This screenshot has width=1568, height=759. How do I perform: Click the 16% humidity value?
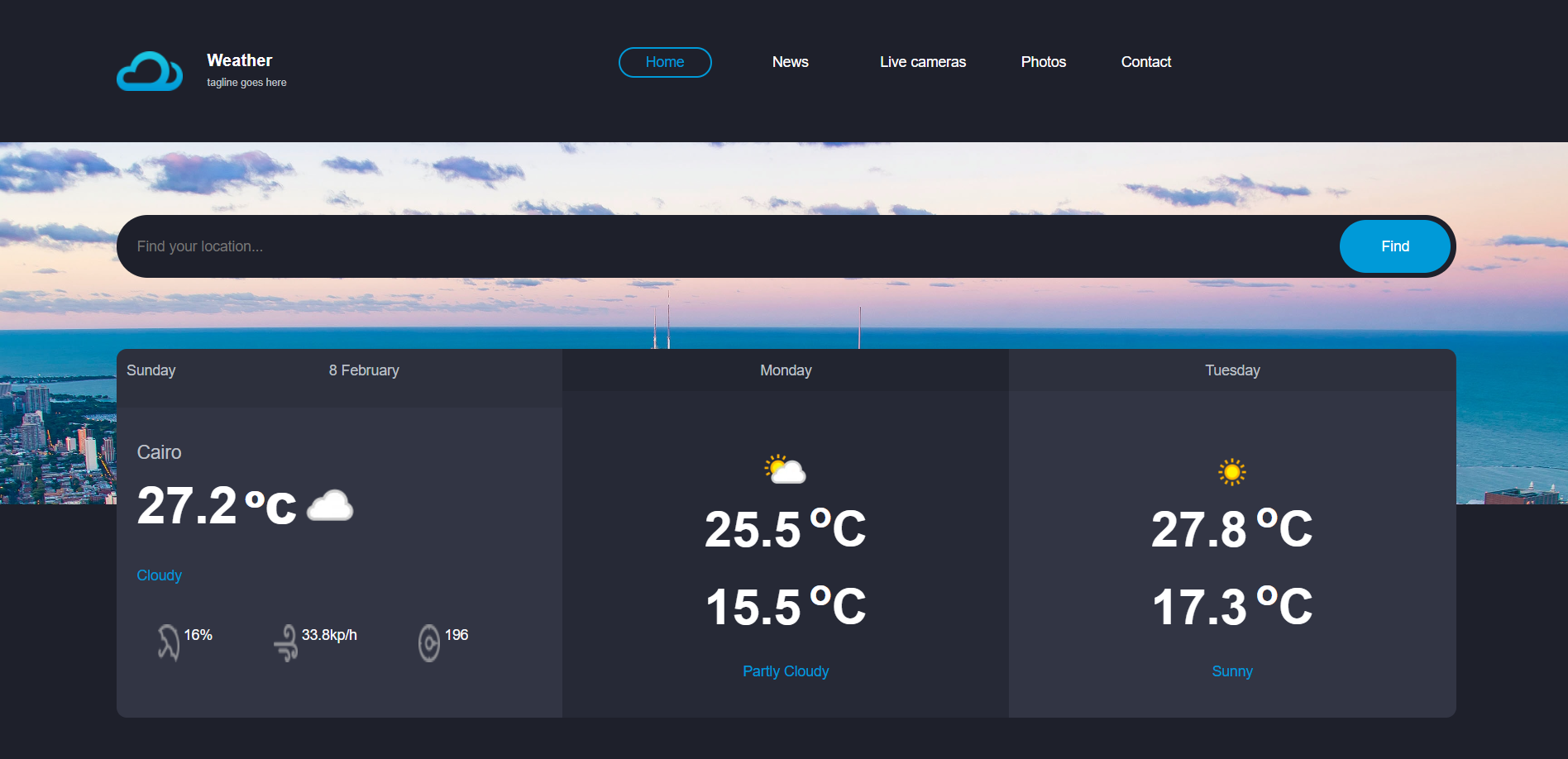pyautogui.click(x=198, y=635)
